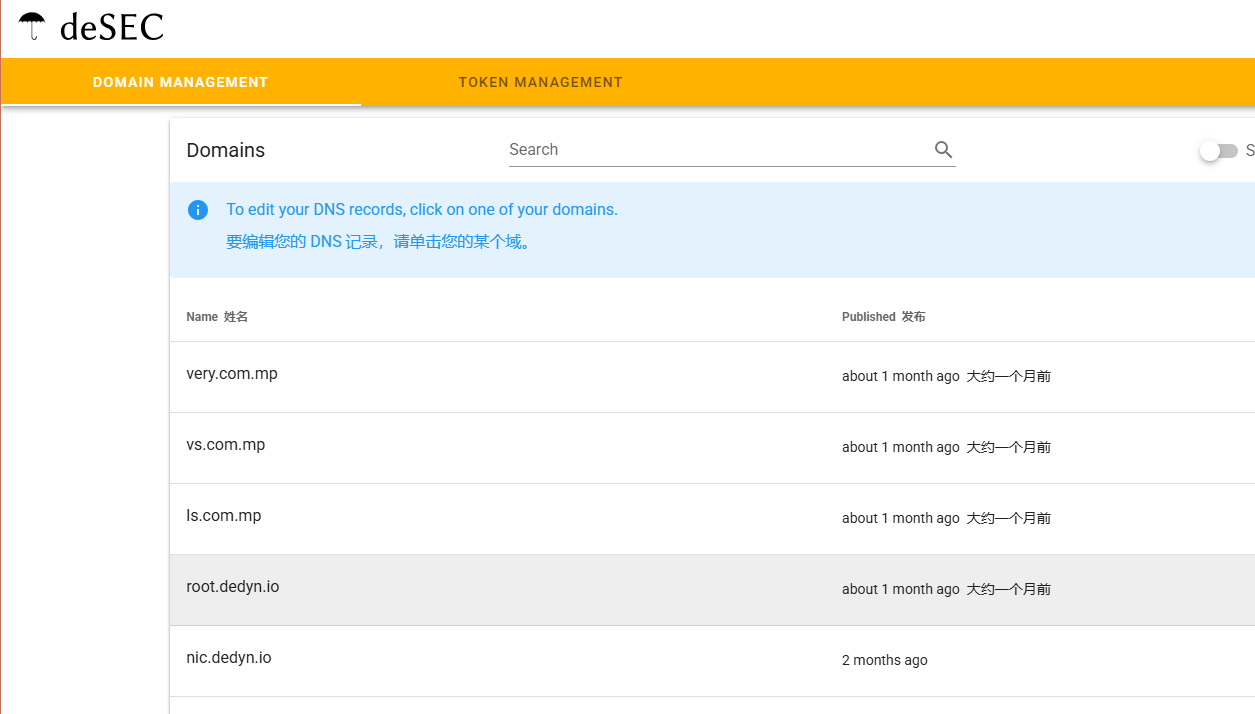The image size is (1255, 714).
Task: Open DNS records for ls.com.mp
Action: (224, 516)
